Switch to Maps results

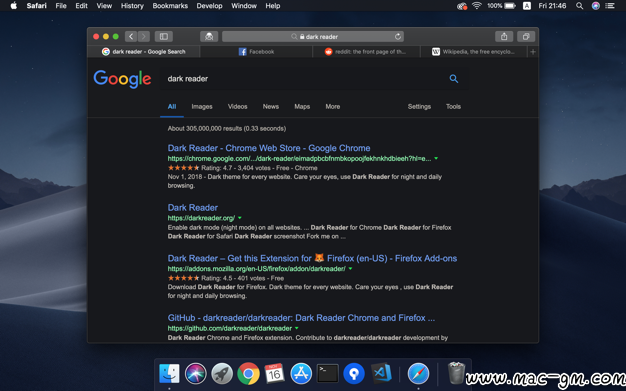pyautogui.click(x=302, y=107)
